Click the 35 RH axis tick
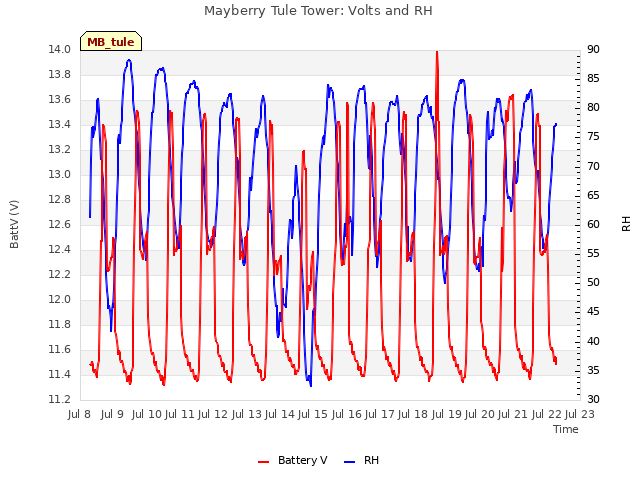This screenshot has width=640, height=480. tap(593, 371)
